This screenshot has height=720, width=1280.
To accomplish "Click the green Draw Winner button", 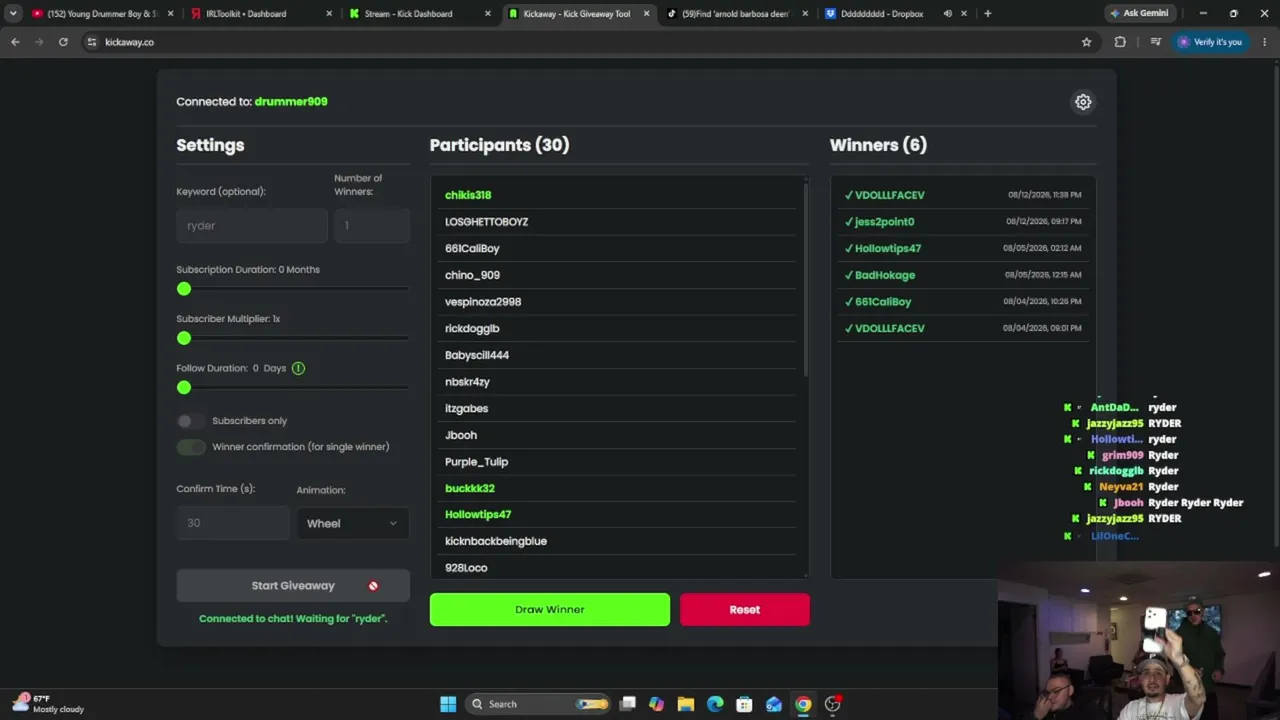I will tap(550, 609).
